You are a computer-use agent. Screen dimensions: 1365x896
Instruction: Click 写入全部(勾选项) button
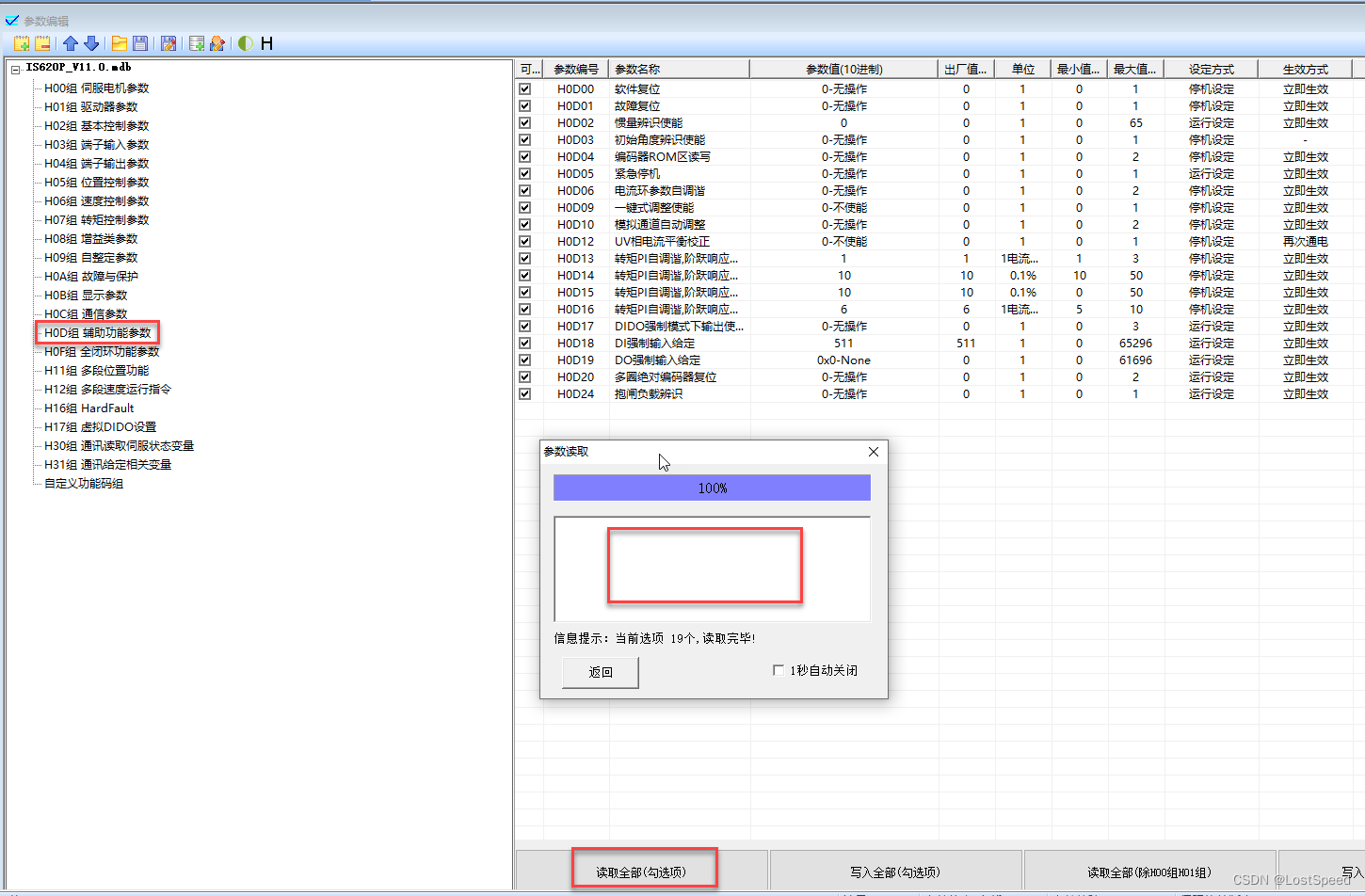click(x=895, y=872)
